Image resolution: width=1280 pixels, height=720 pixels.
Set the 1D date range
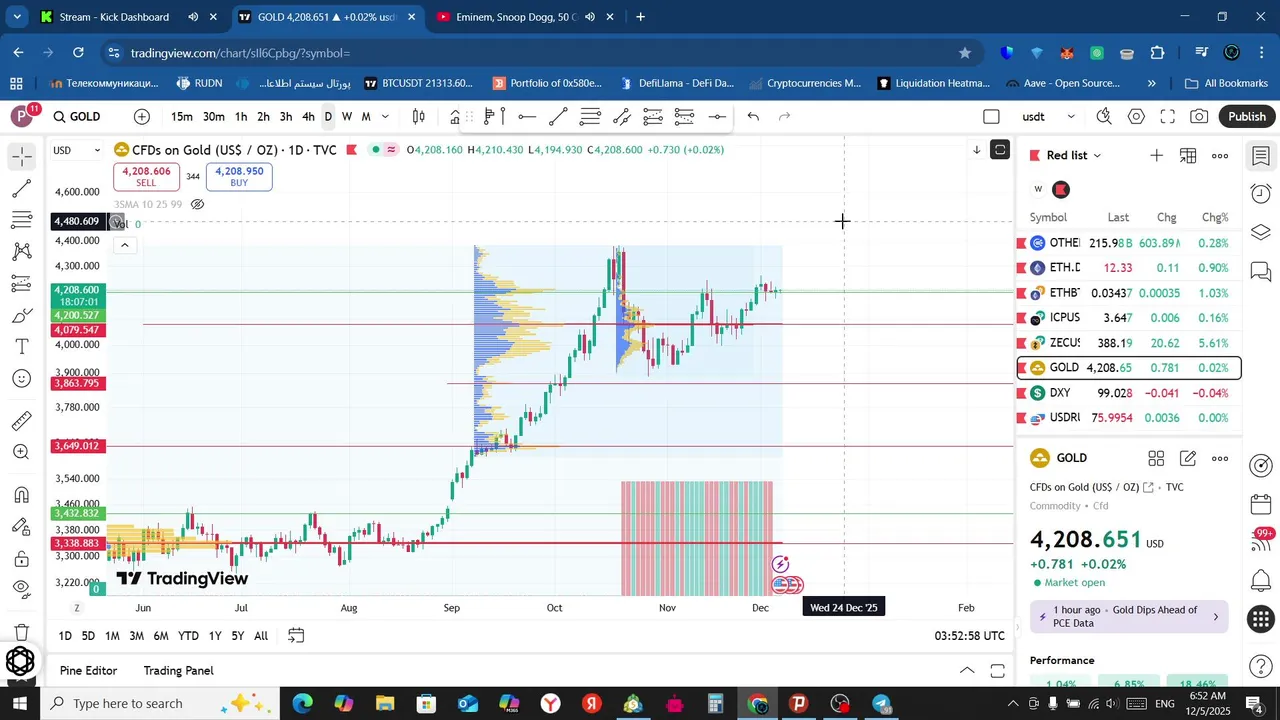pyautogui.click(x=65, y=636)
